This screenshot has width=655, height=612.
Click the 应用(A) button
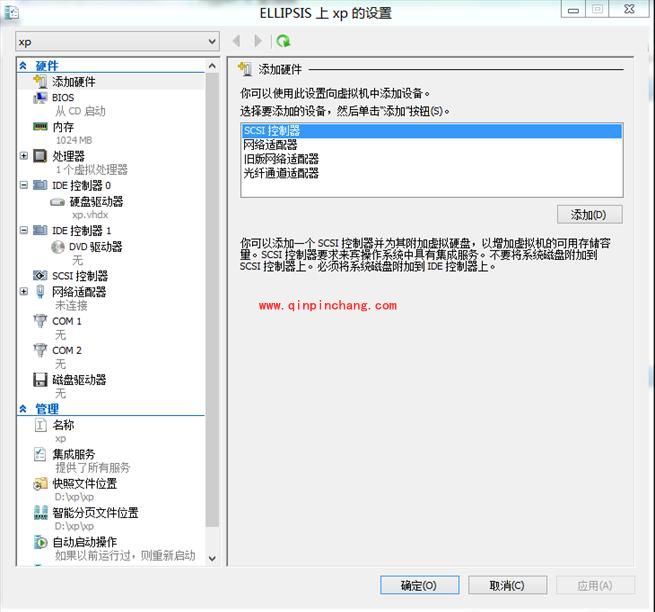595,585
